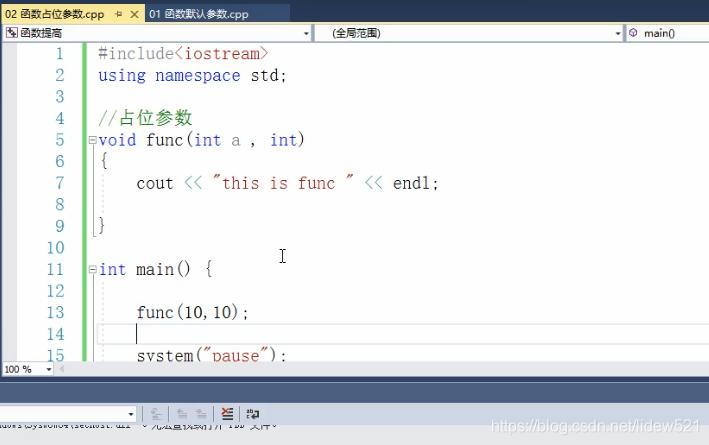Click the project icon beside 函数提高
Viewport: 709px width, 445px height.
(12, 33)
